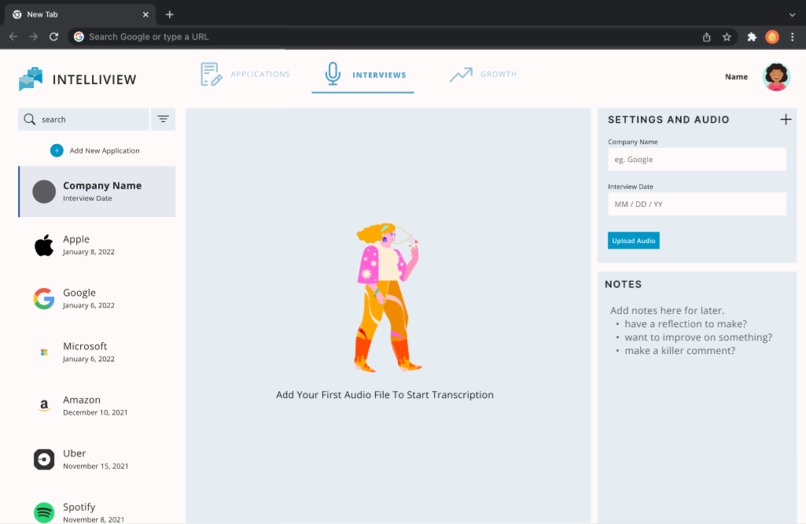Viewport: 806px width, 524px height.
Task: Click the search magnifier icon
Action: (x=30, y=119)
